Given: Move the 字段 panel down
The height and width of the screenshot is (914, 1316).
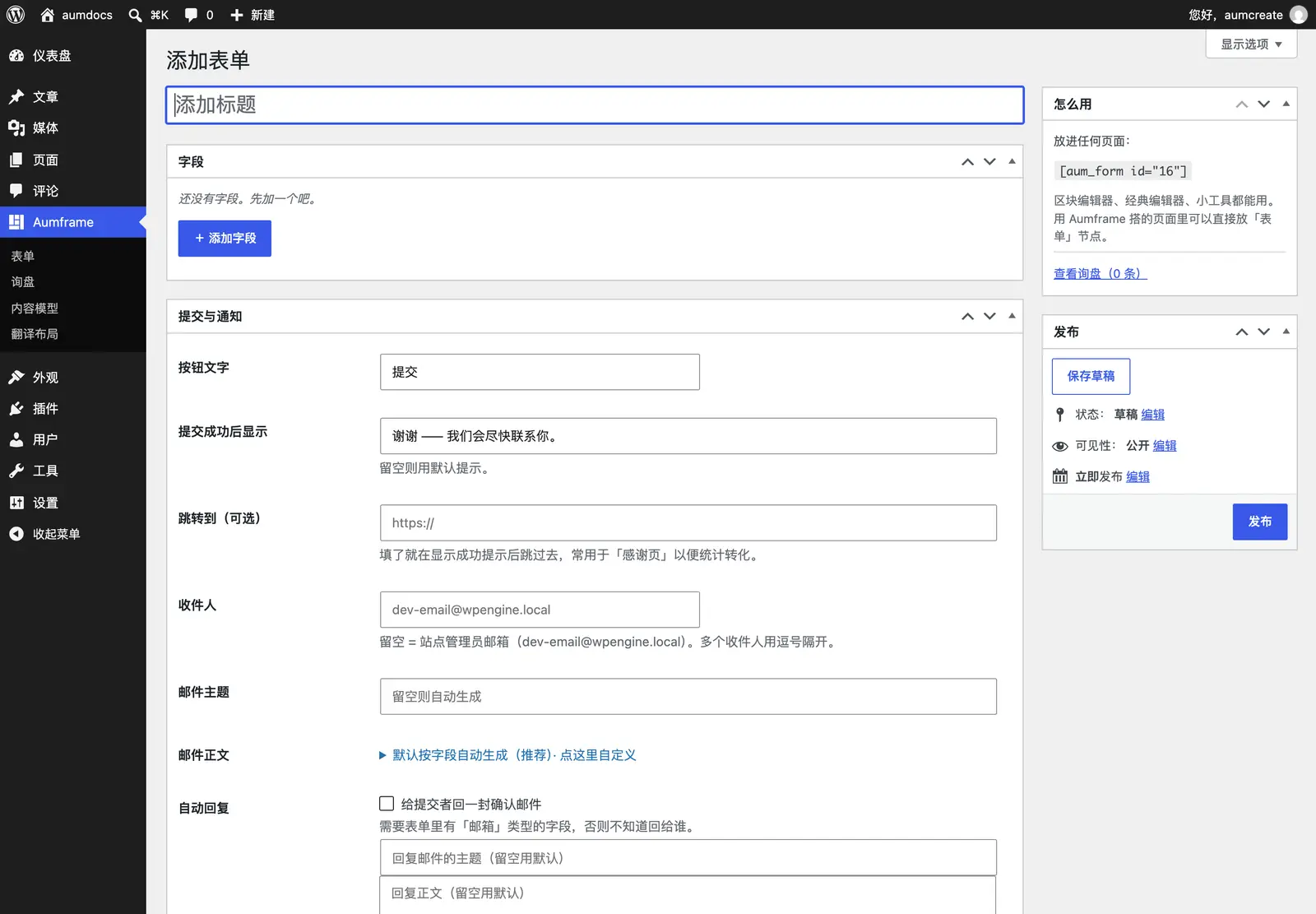Looking at the screenshot, I should coord(989,161).
